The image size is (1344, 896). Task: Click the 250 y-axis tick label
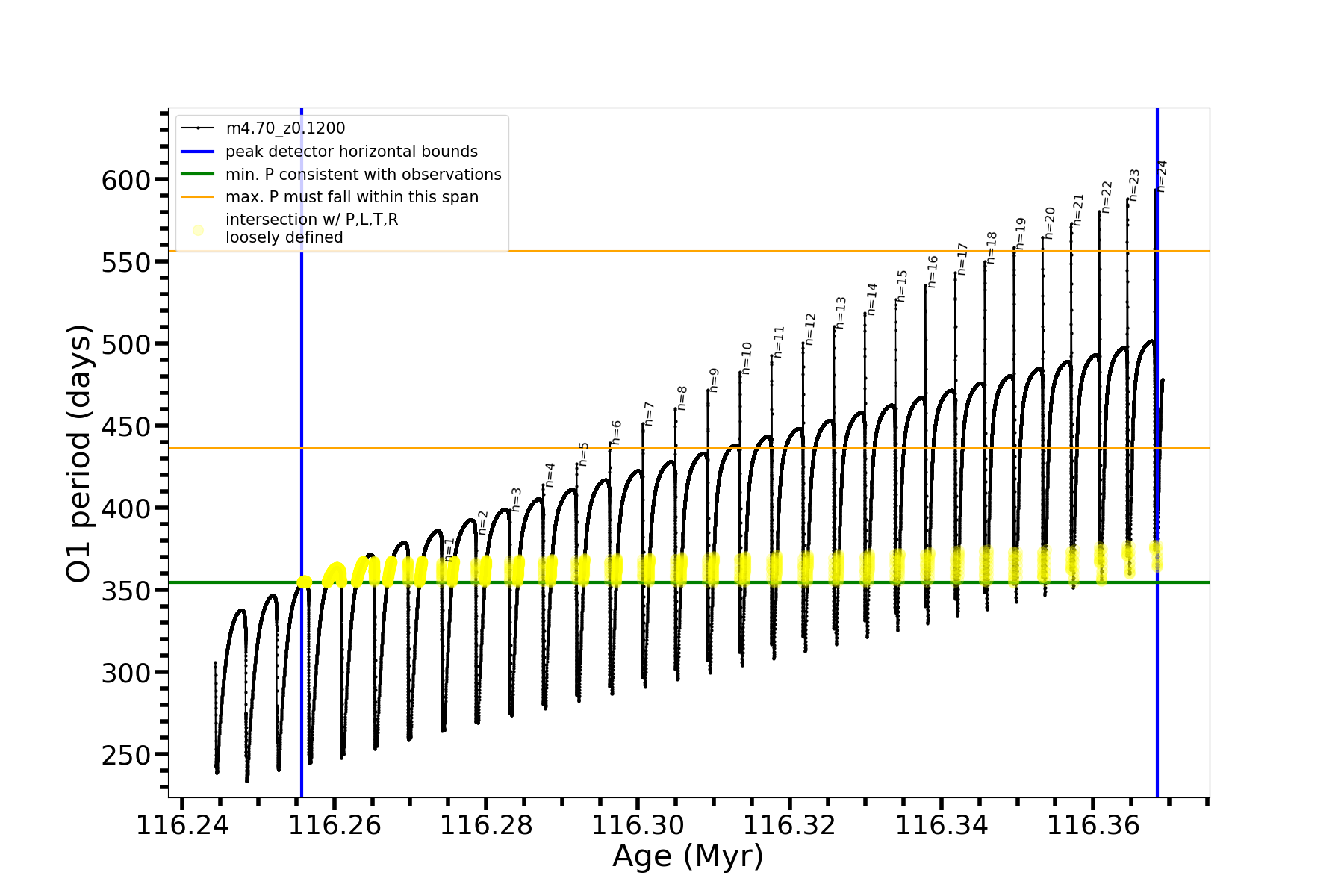pos(125,755)
